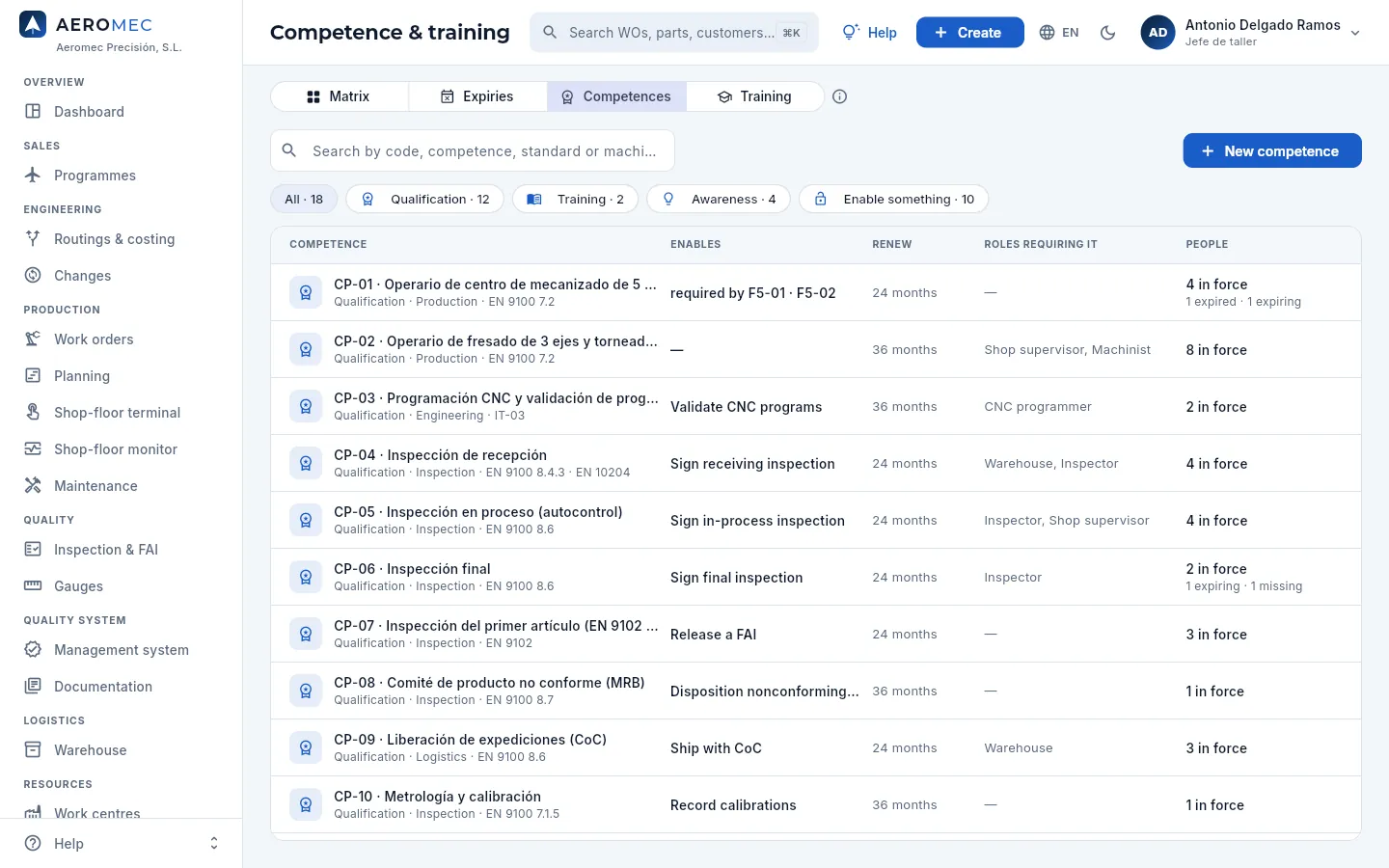This screenshot has width=1389, height=868.
Task: Filter by Training · 2 chip
Action: coord(575,199)
